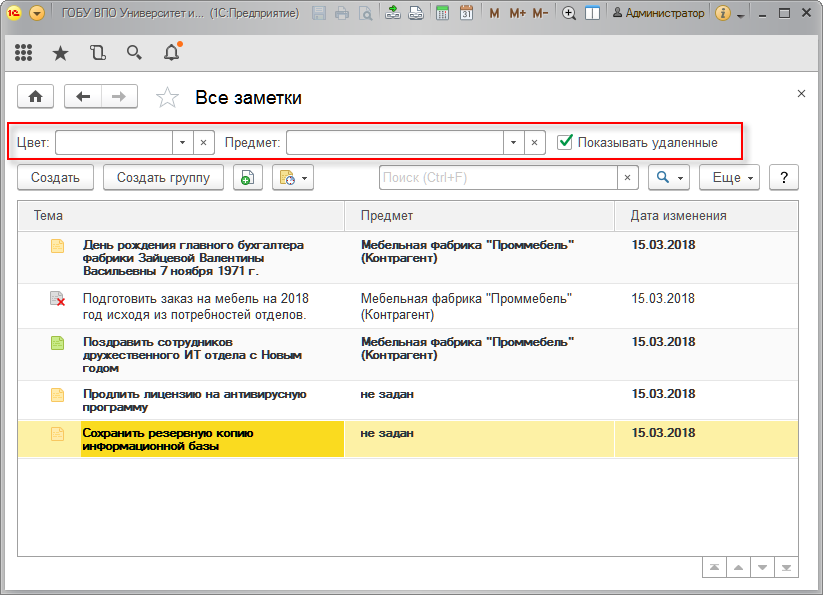Select the День рождения главного бухгалтера note
This screenshot has height=595, width=823.
tap(408, 258)
